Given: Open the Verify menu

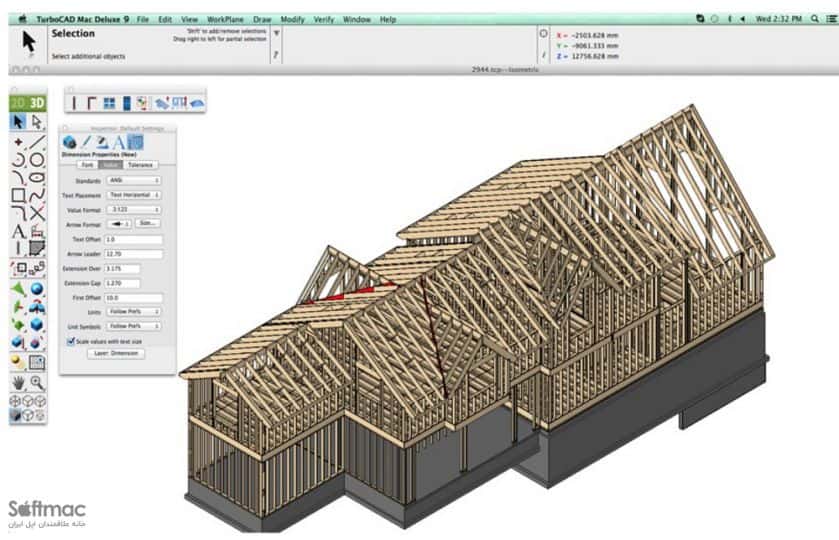Looking at the screenshot, I should pos(324,19).
